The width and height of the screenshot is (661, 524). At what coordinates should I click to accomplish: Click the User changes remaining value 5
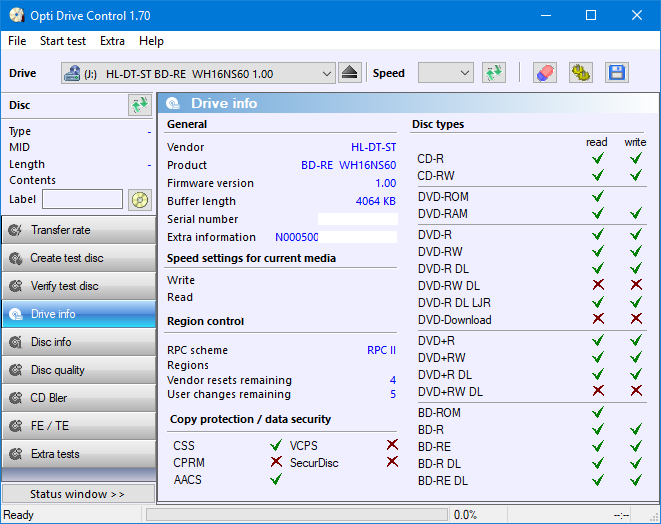[x=393, y=395]
